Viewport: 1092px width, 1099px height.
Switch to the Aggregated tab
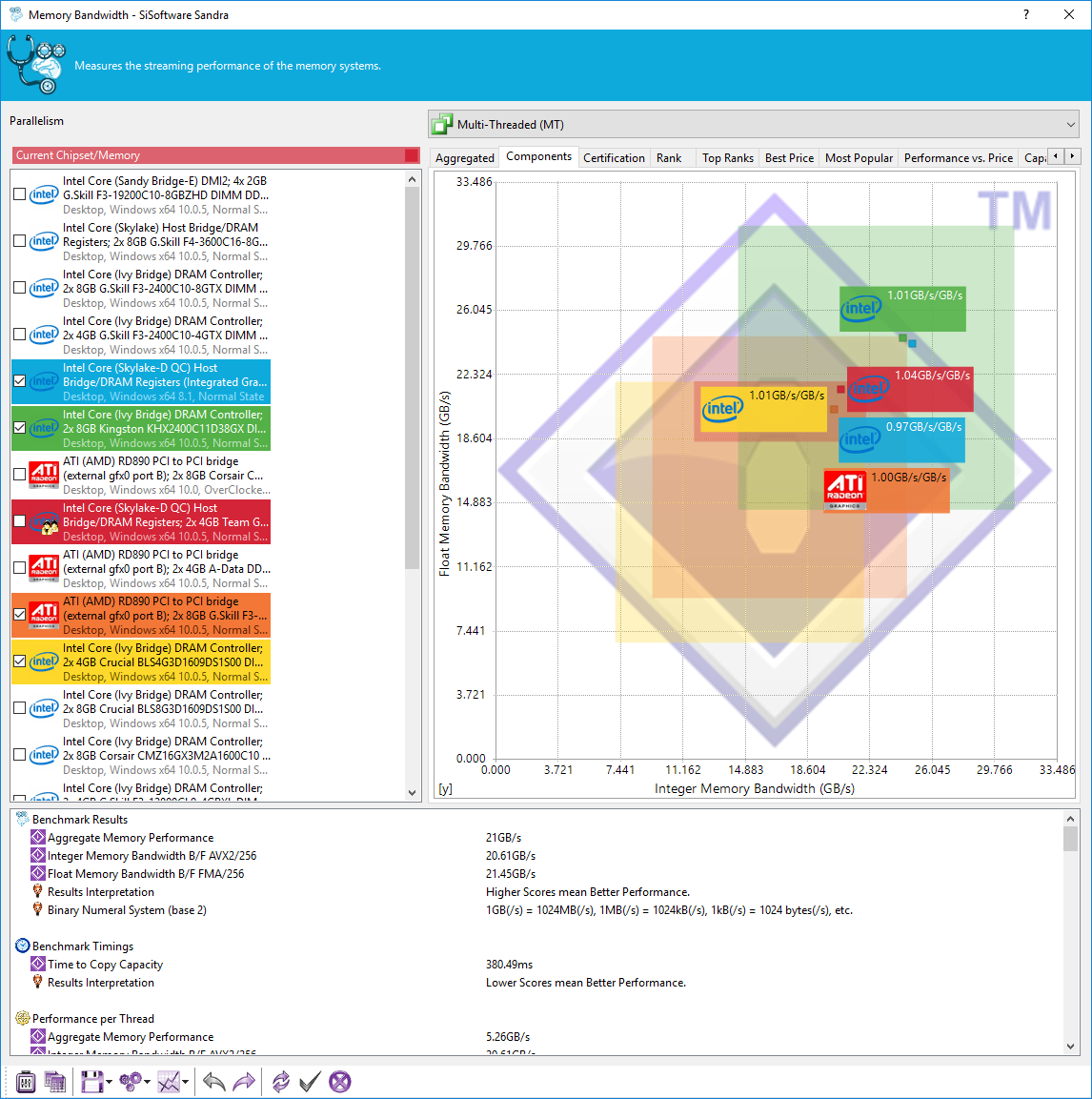[465, 157]
